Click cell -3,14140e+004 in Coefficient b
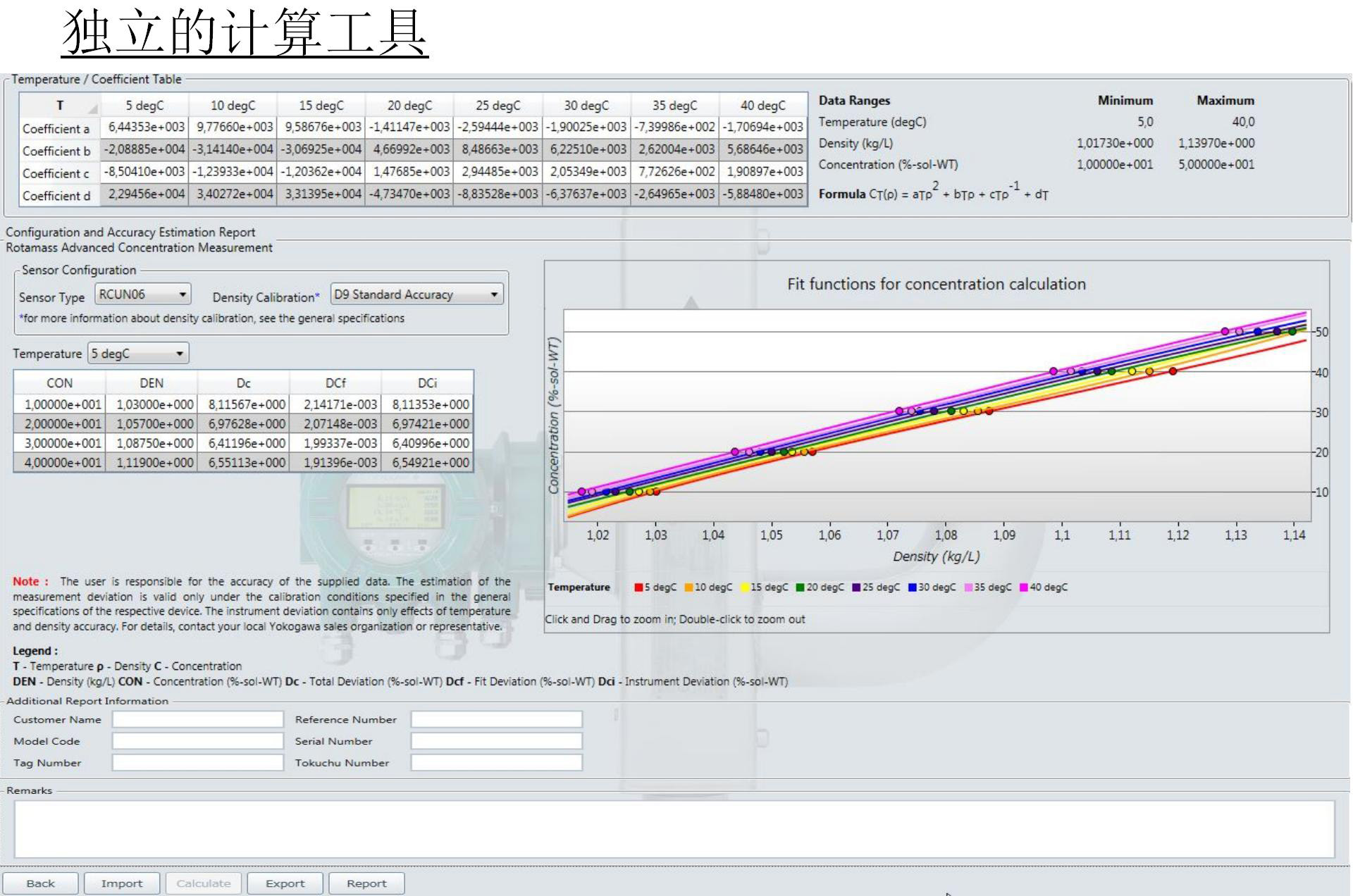The height and width of the screenshot is (896, 1353). click(x=233, y=150)
